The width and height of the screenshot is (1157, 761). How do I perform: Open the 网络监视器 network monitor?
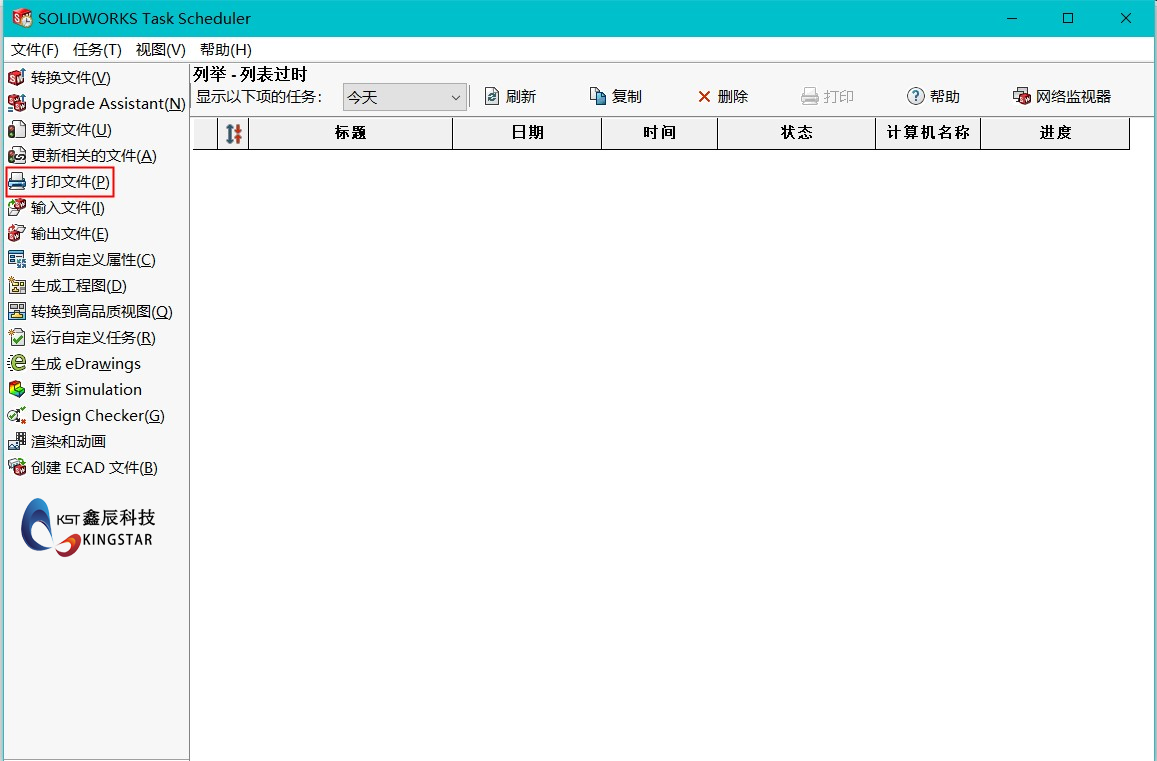pos(1061,97)
